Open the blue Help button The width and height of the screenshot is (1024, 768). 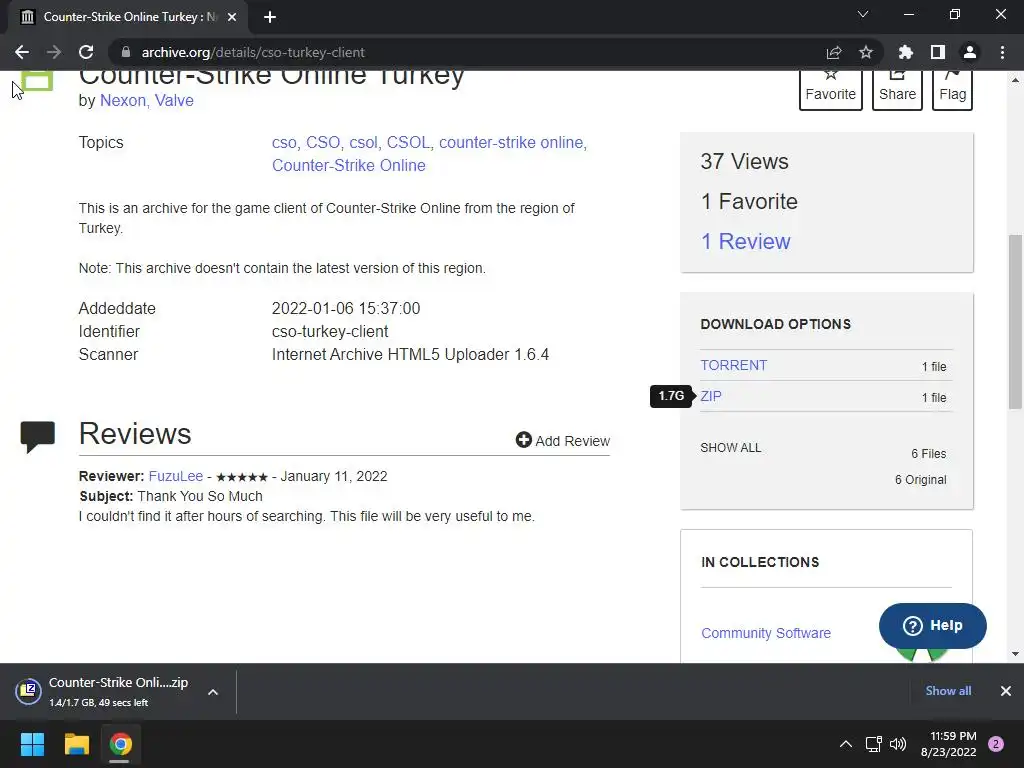tap(933, 626)
